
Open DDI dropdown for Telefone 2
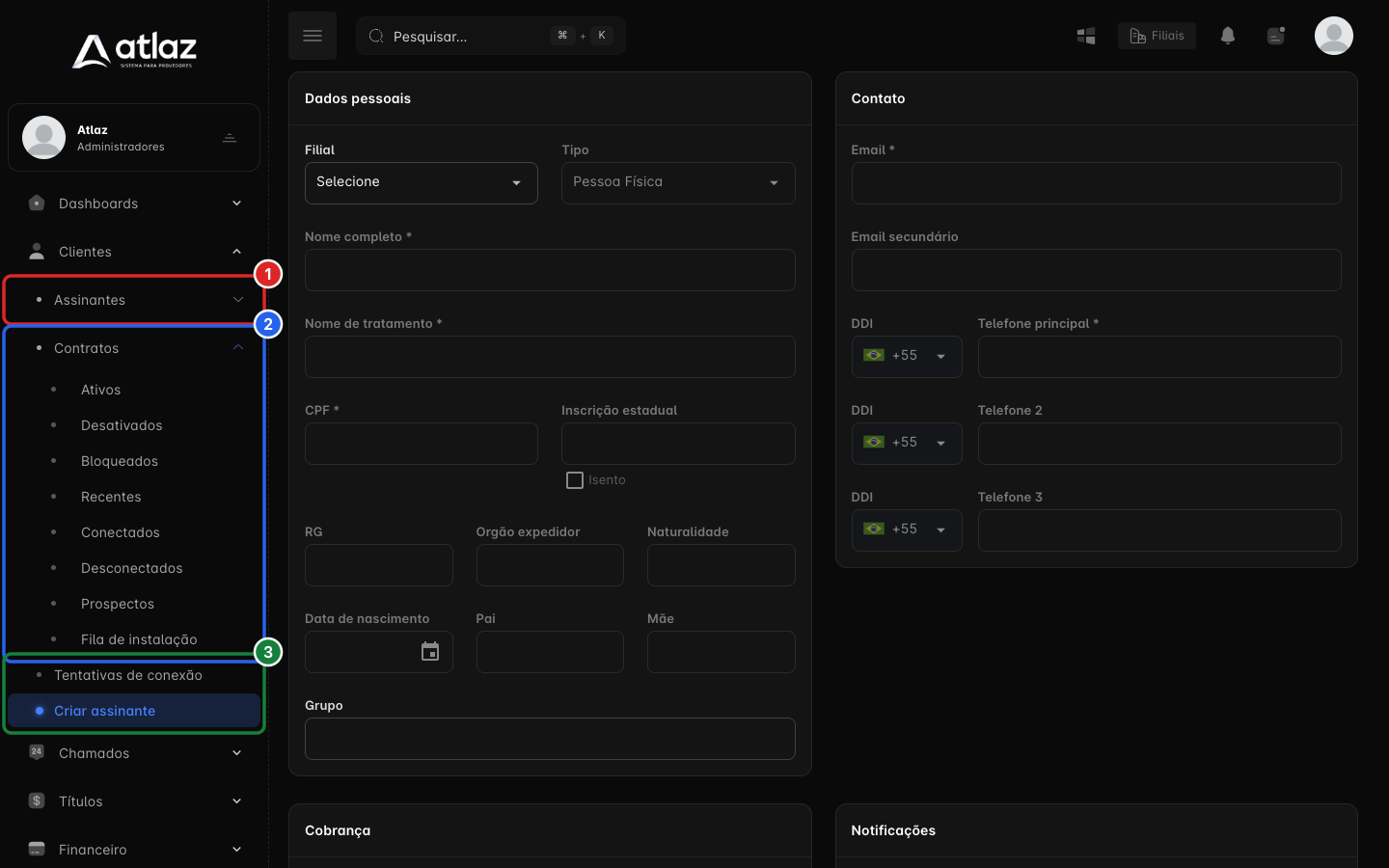pyautogui.click(x=907, y=444)
